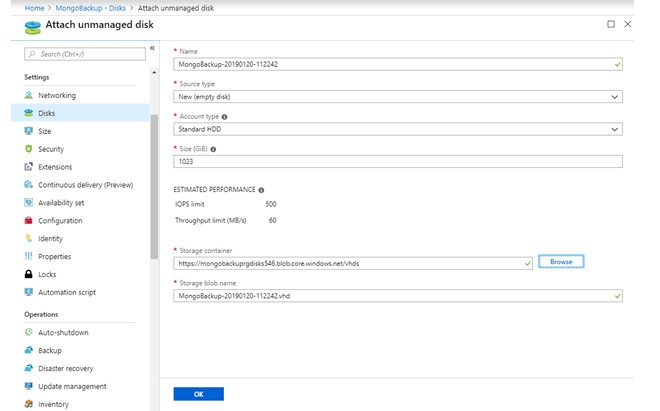Click the Backup cloud icon
This screenshot has width=660, height=411.
pyautogui.click(x=29, y=350)
